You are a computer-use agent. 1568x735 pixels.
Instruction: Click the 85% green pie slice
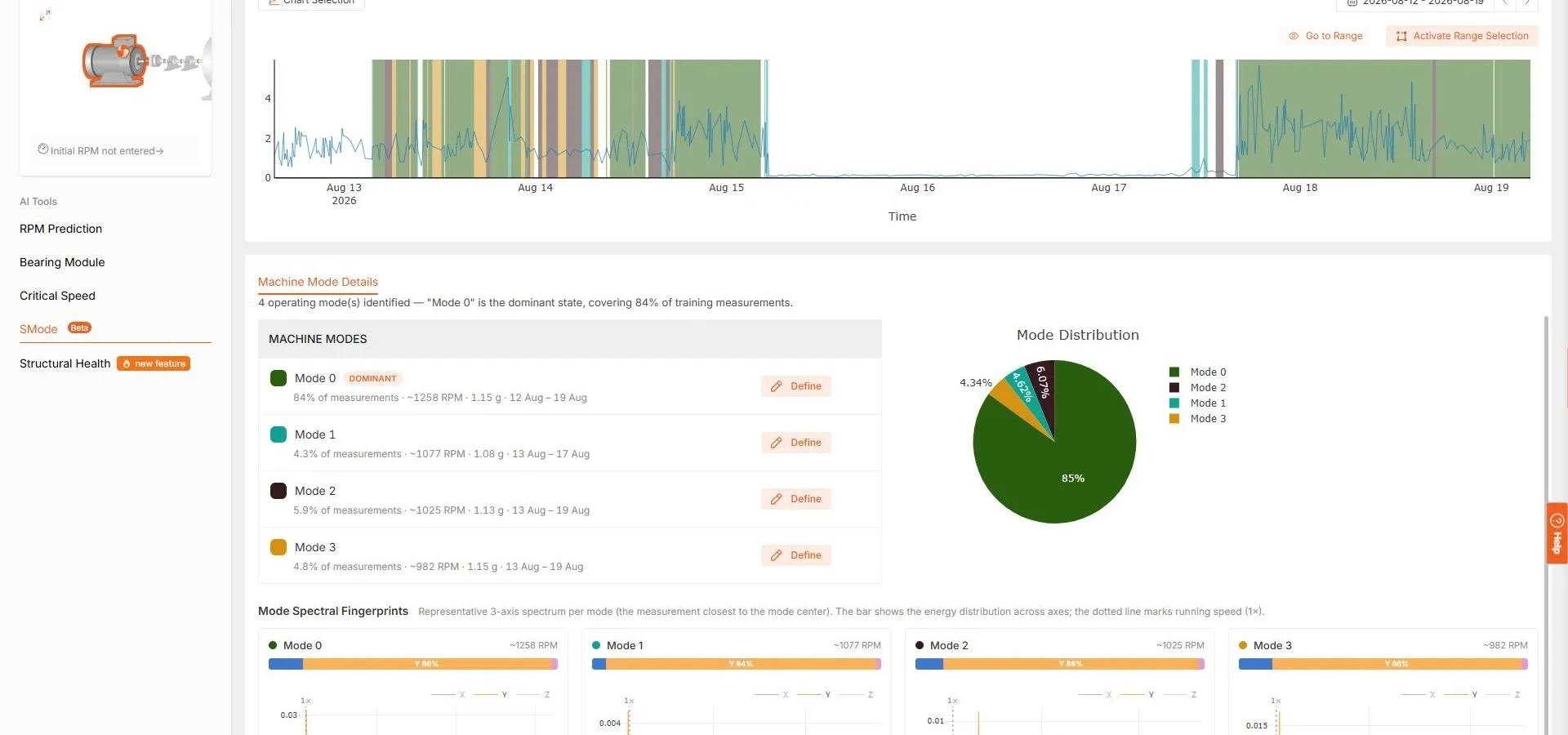pos(1062,470)
